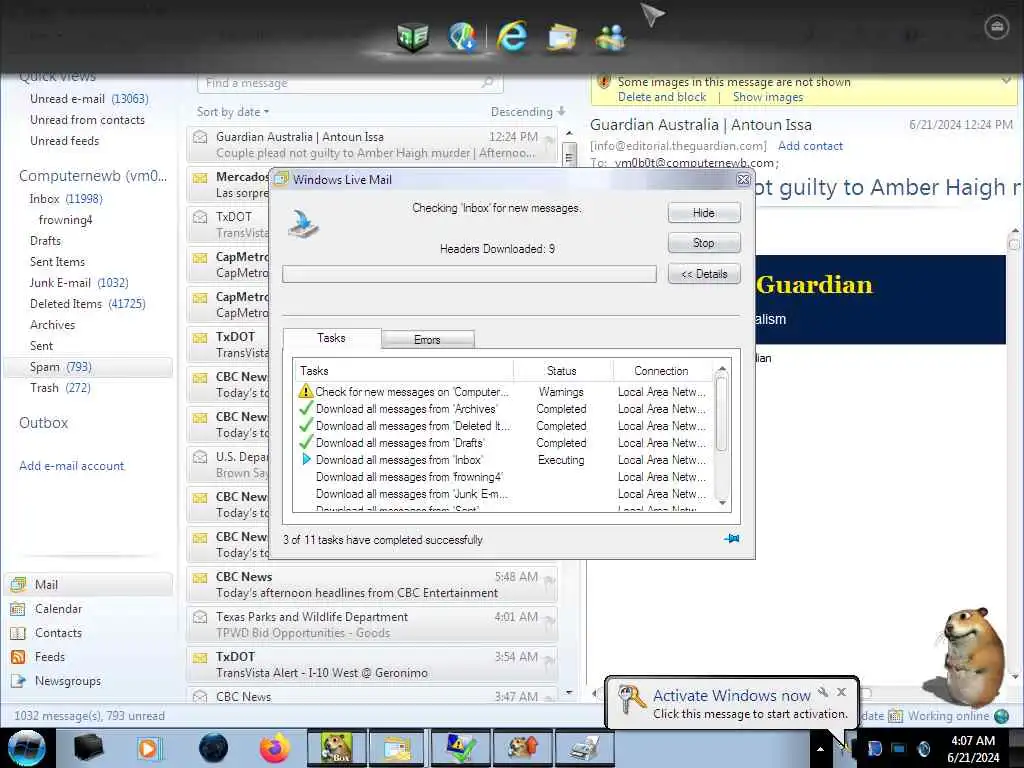Toggle Descending sort order

[x=528, y=112]
